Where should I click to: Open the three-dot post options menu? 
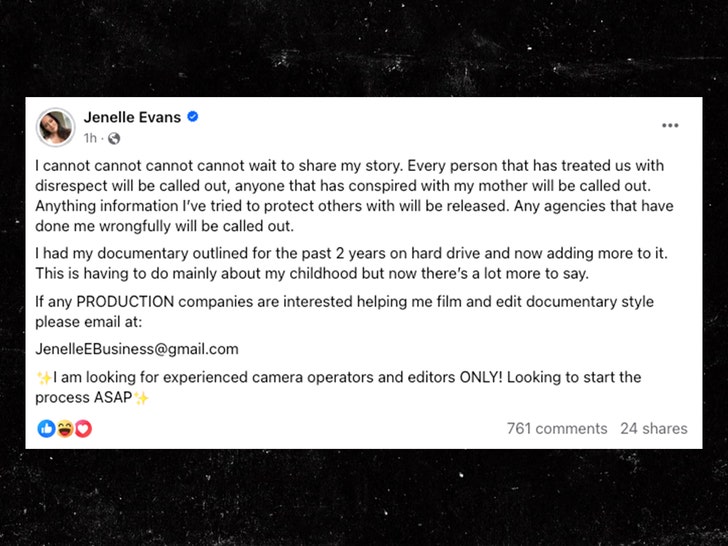(x=670, y=125)
